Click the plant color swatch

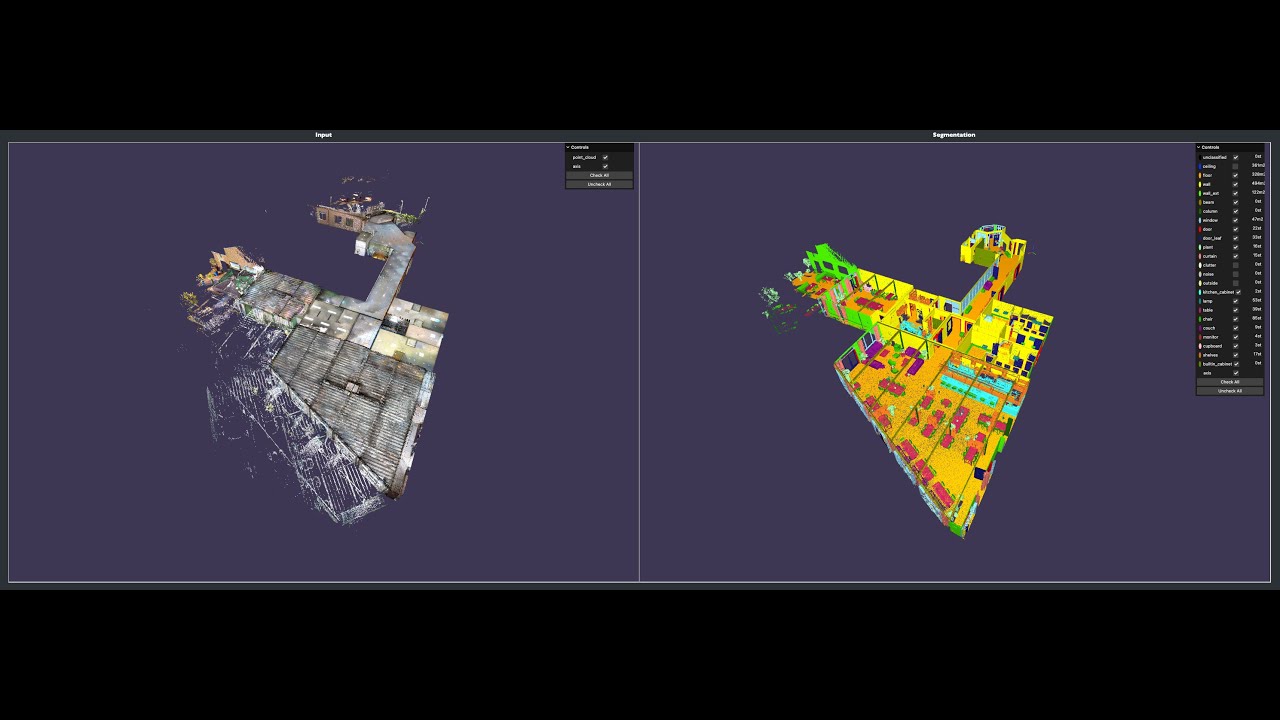pos(1200,247)
